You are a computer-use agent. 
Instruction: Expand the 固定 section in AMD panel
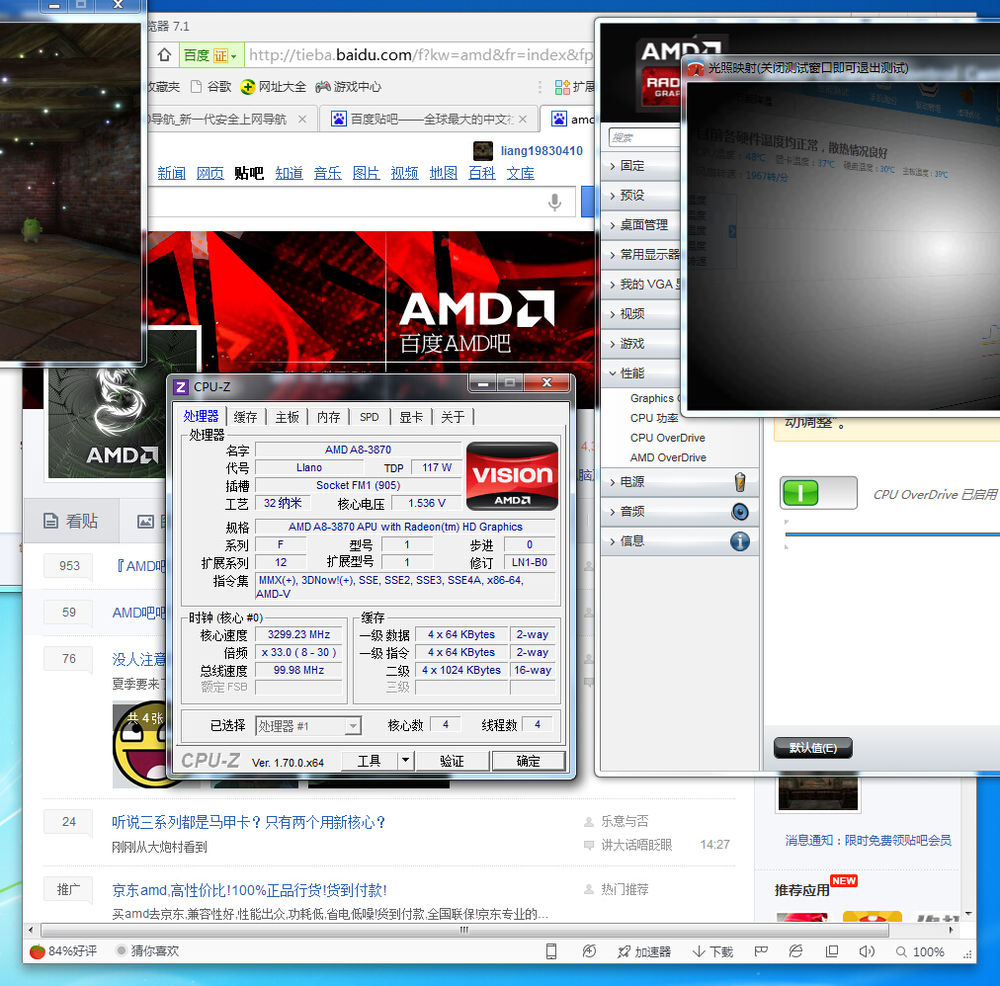[x=641, y=166]
